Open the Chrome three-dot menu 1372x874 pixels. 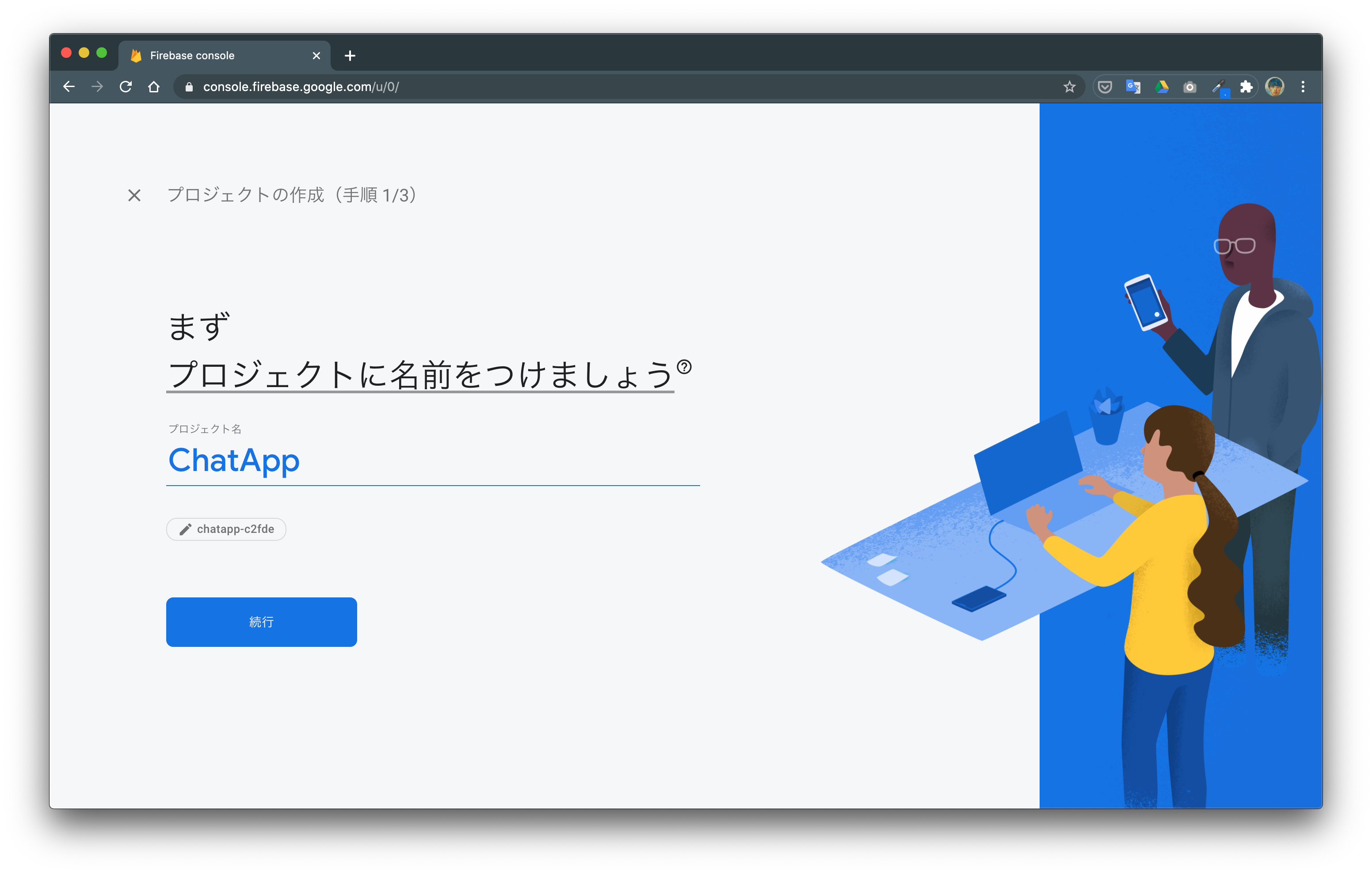click(x=1303, y=87)
